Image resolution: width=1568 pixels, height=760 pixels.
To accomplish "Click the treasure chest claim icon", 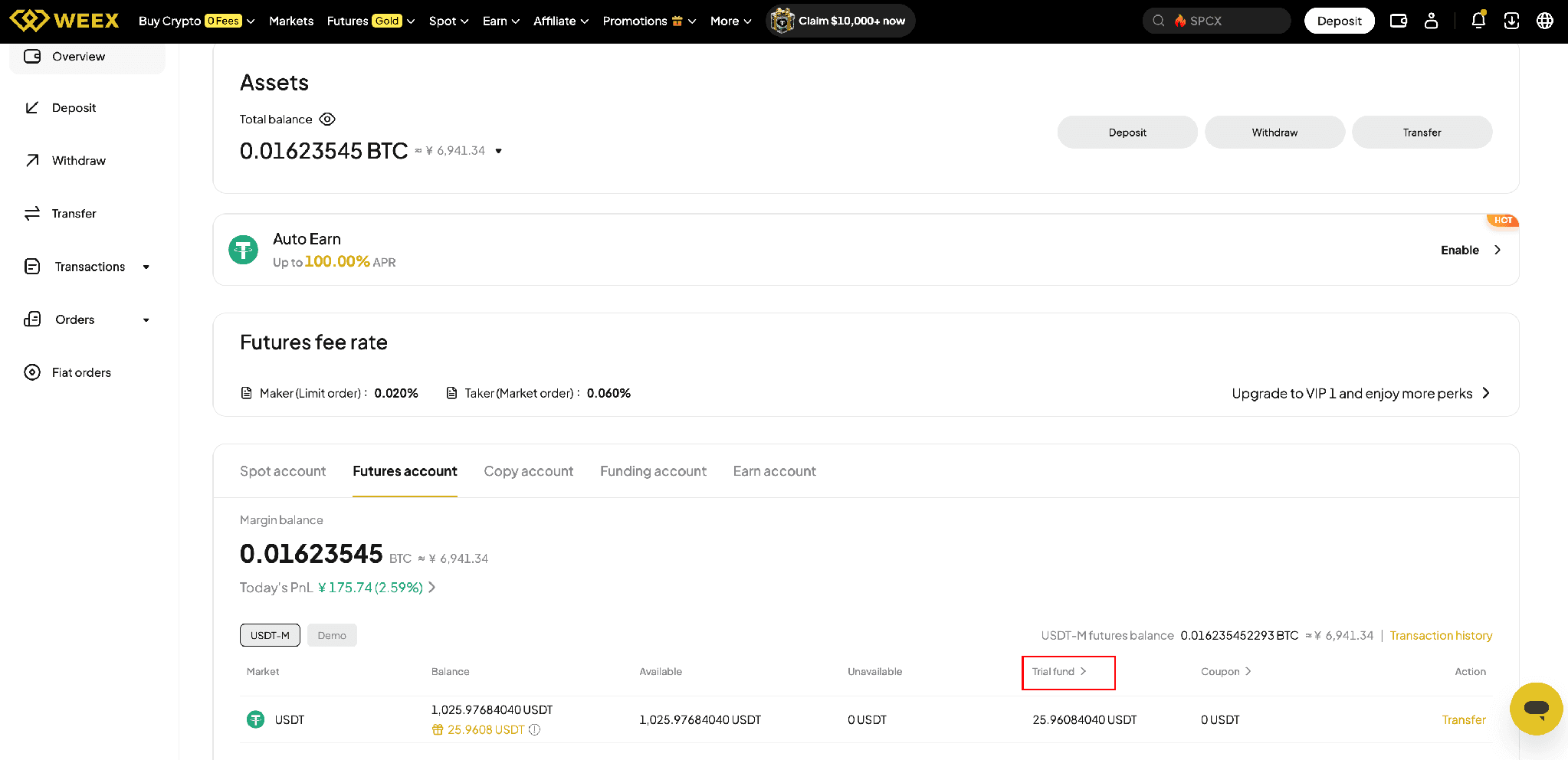I will coord(782,21).
